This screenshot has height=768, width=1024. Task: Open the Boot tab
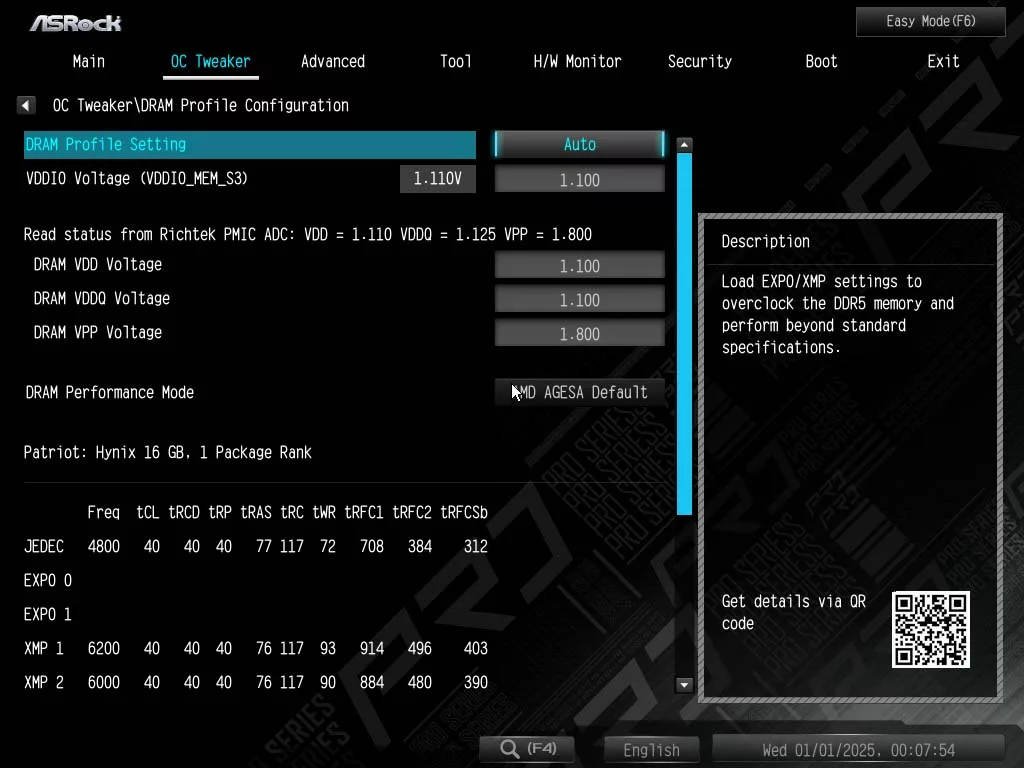point(821,61)
